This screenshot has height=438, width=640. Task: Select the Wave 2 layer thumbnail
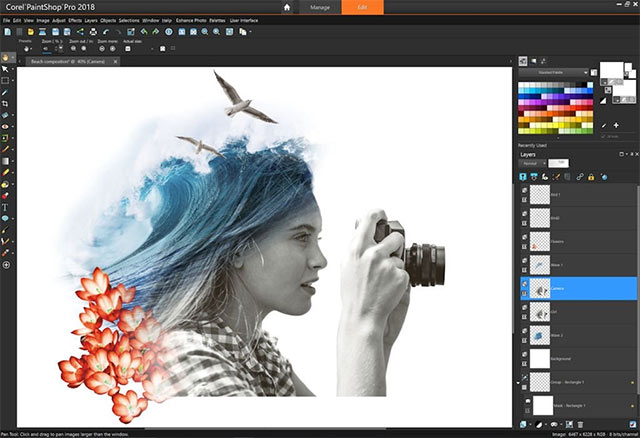(540, 335)
